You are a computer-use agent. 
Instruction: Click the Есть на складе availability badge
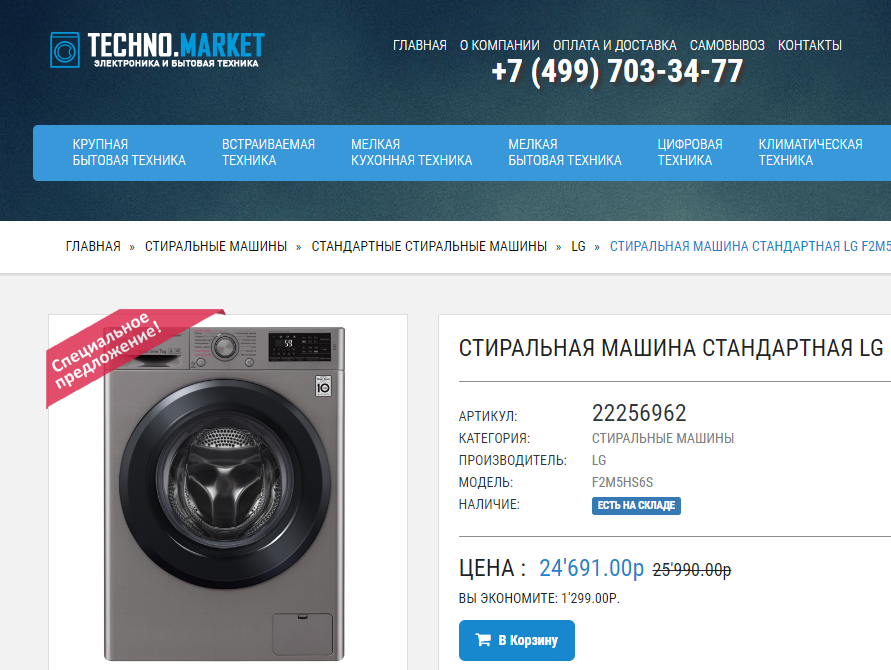(x=636, y=505)
